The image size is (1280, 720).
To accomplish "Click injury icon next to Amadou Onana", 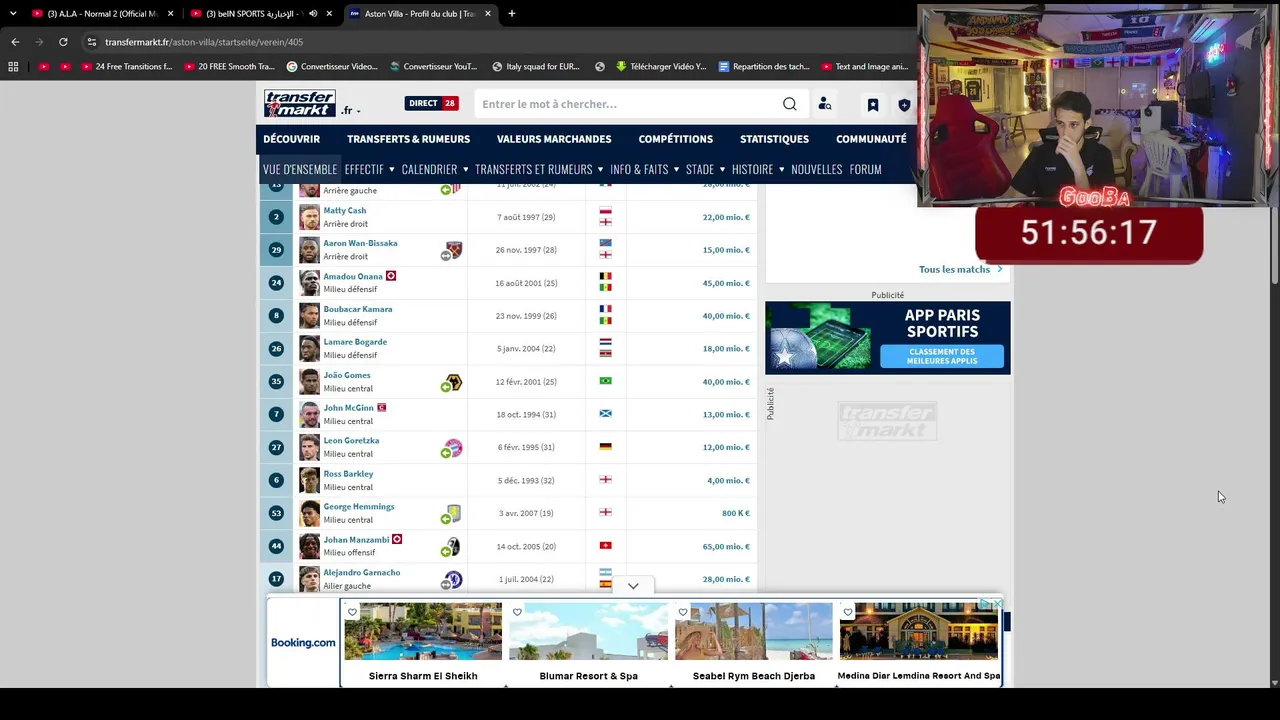I will [391, 276].
